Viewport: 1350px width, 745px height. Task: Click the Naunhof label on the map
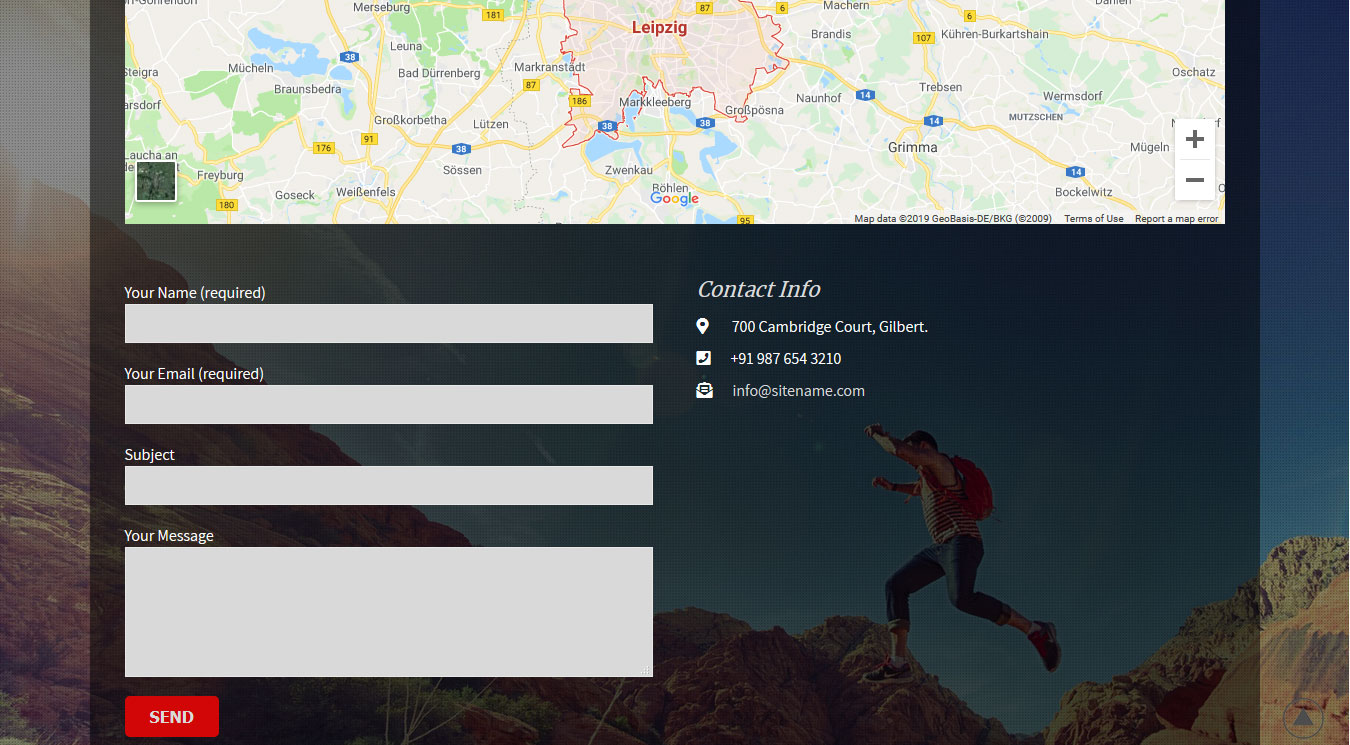pyautogui.click(x=819, y=98)
